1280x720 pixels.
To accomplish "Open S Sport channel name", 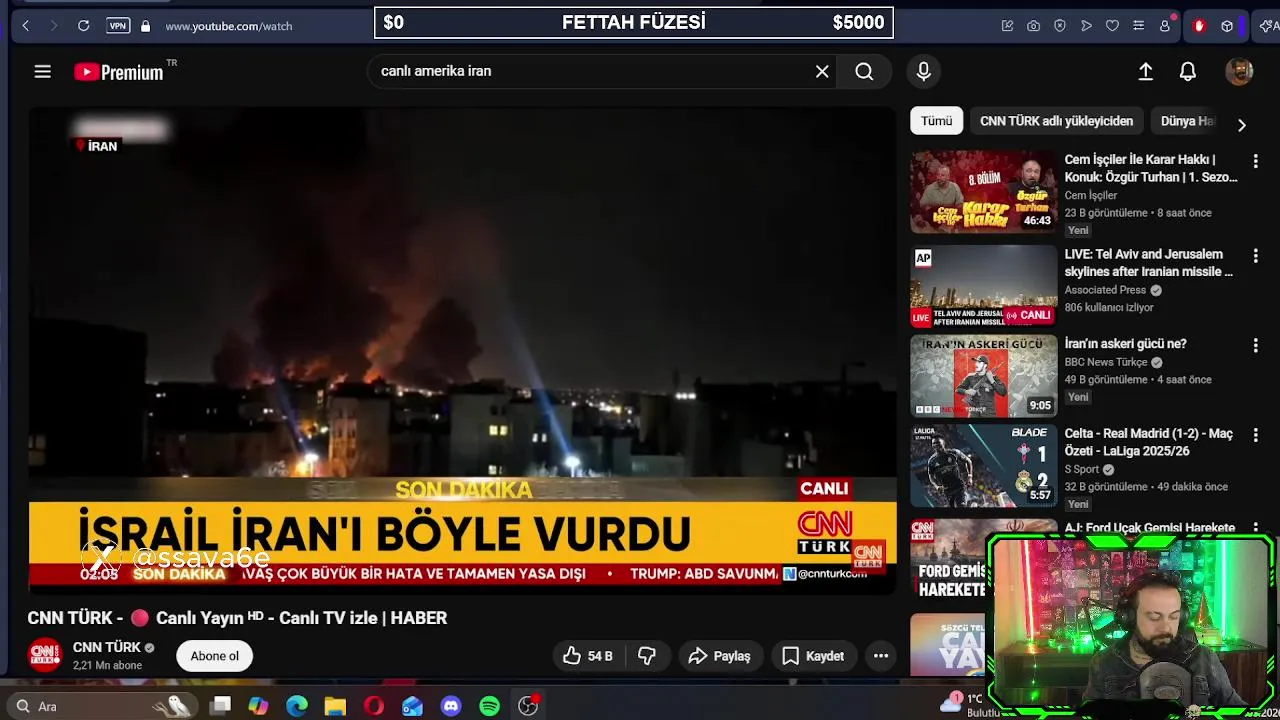I will pyautogui.click(x=1081, y=469).
